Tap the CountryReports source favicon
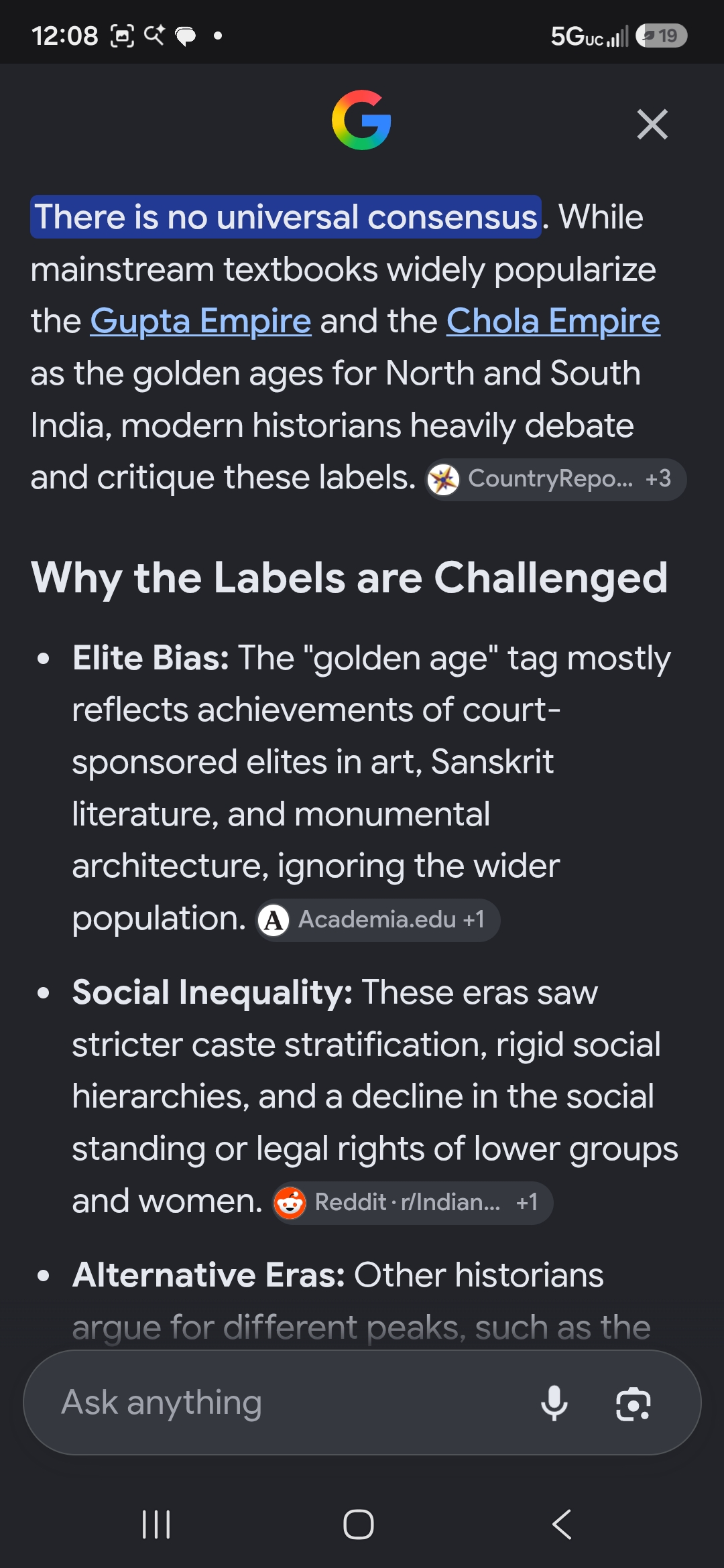 click(x=443, y=480)
